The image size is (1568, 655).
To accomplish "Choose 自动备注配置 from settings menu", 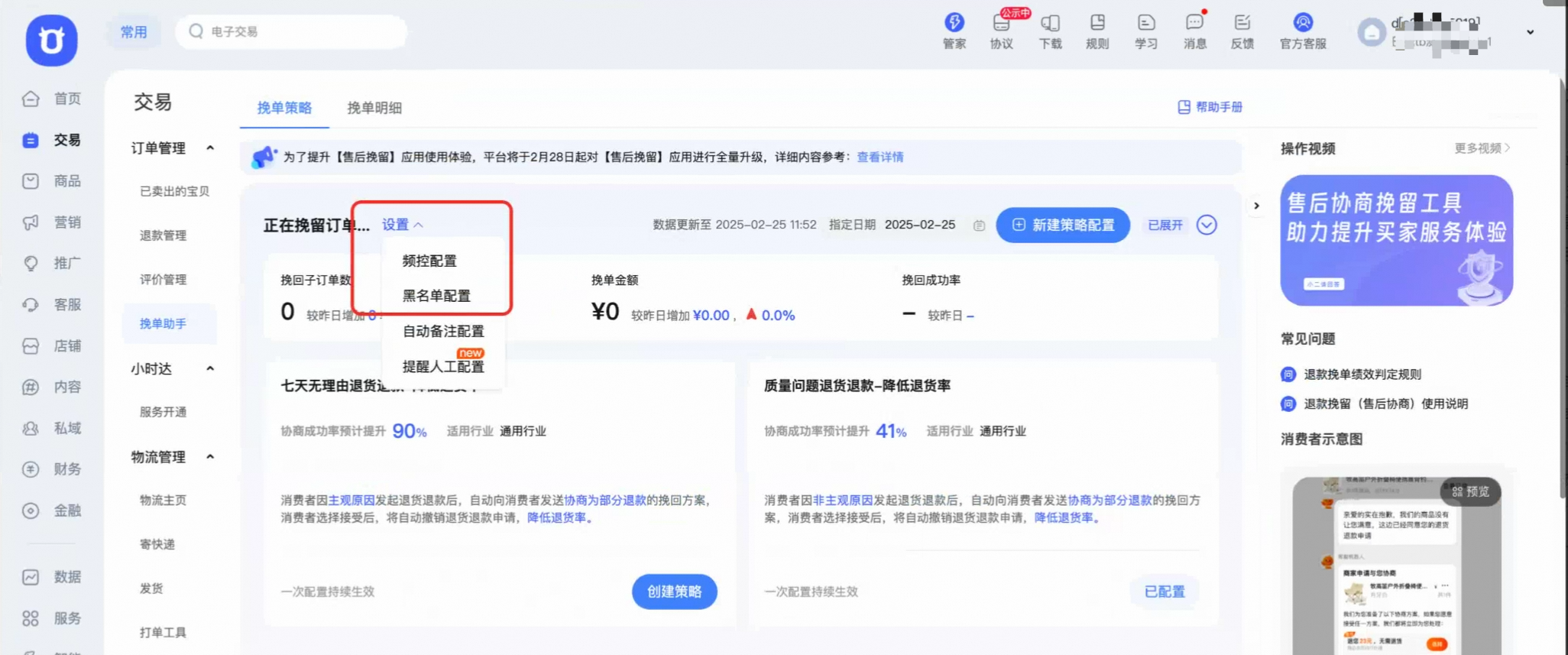I will tap(443, 331).
